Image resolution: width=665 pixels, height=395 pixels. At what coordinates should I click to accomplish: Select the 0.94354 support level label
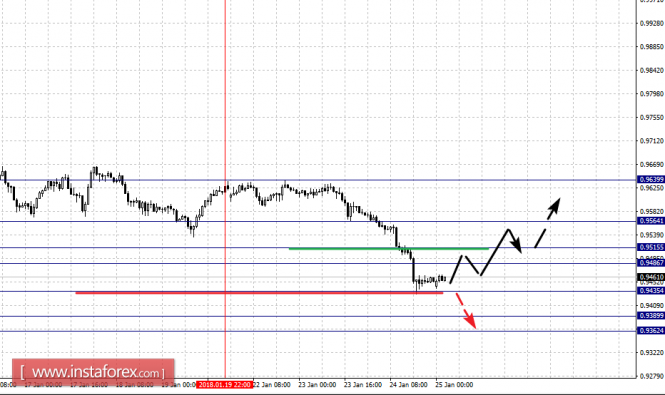(651, 291)
